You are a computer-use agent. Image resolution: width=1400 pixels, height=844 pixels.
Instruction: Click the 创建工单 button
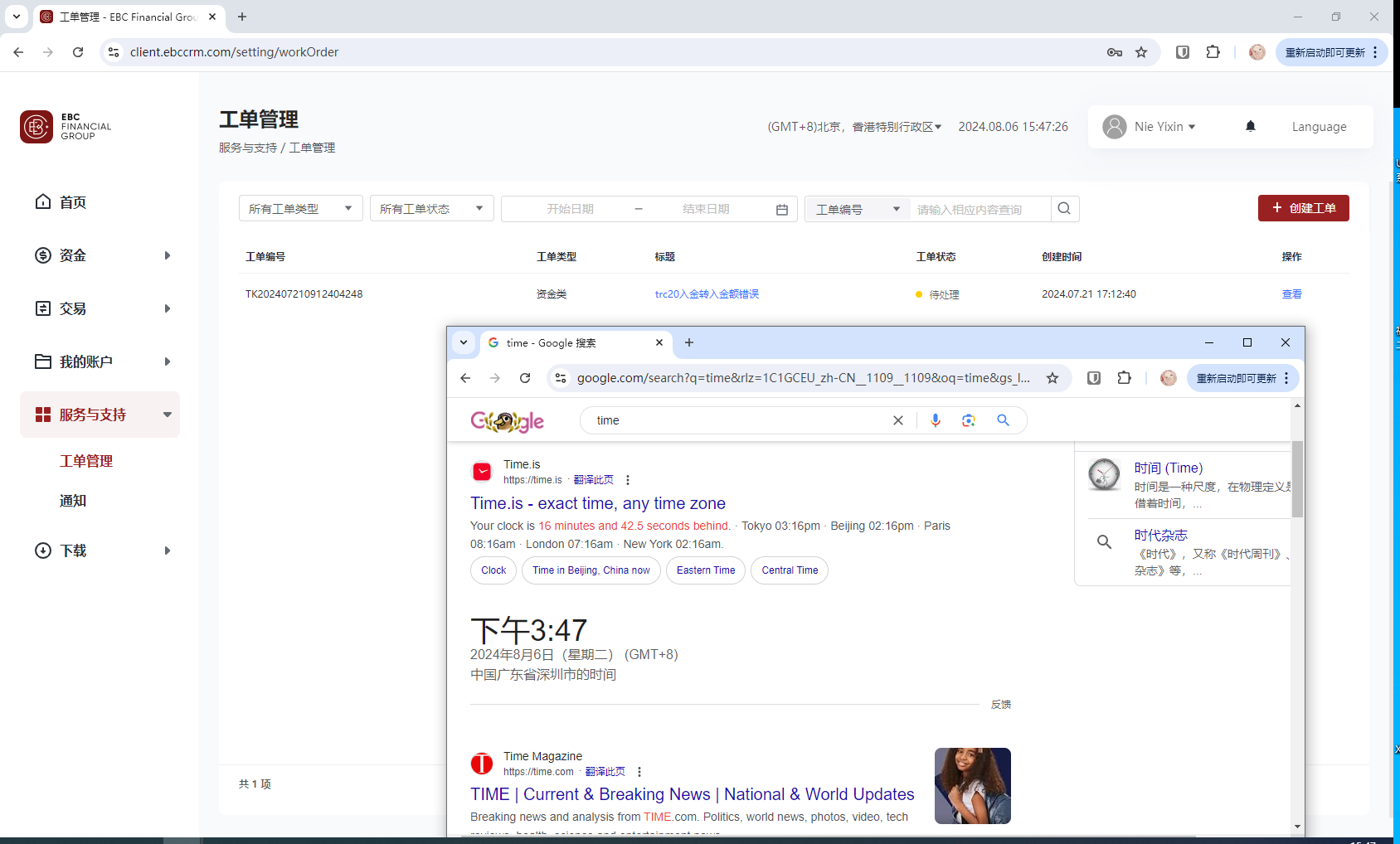click(1303, 208)
